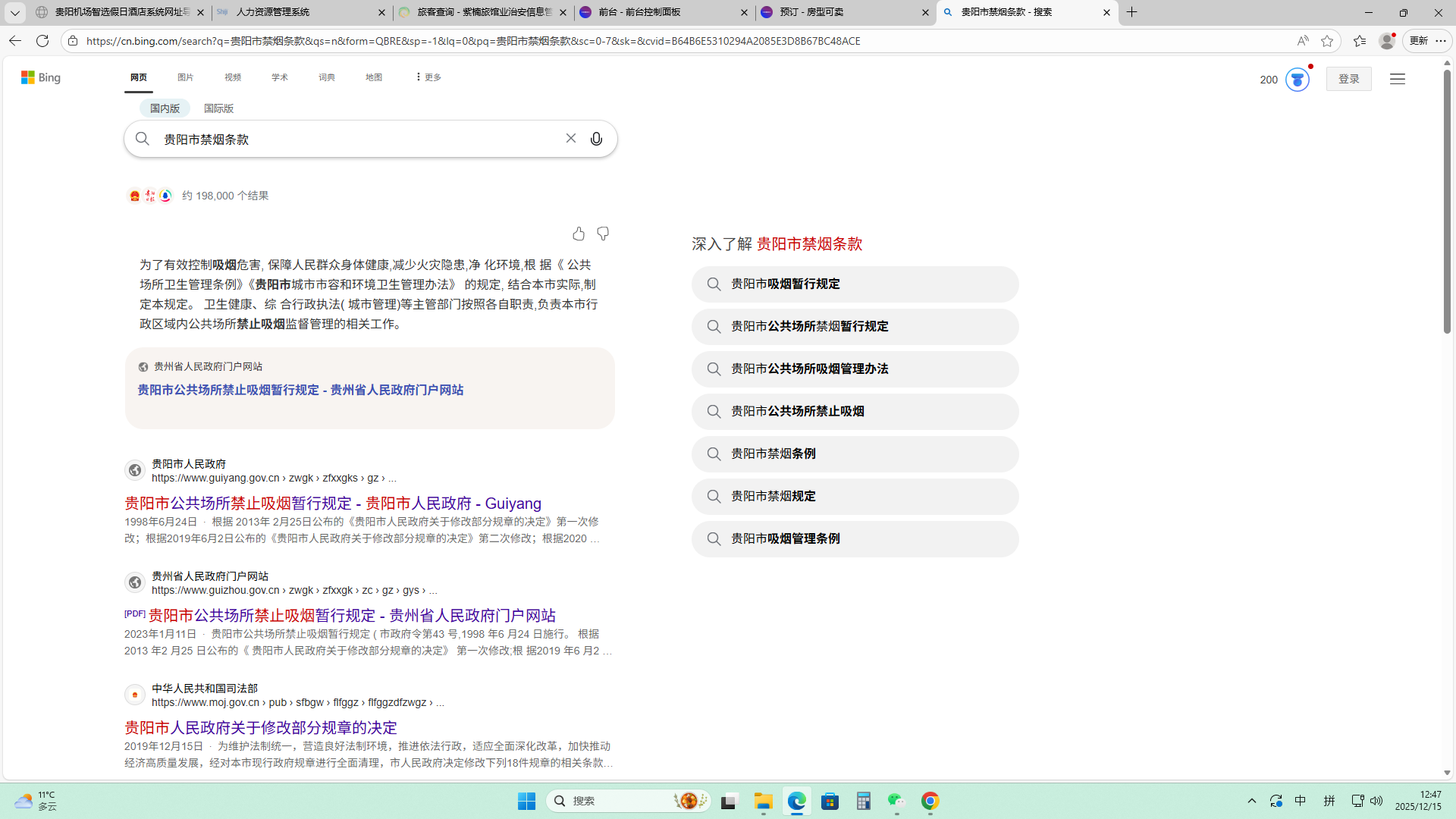Open the Bing hamburger settings menu
The image size is (1456, 819).
[1397, 79]
